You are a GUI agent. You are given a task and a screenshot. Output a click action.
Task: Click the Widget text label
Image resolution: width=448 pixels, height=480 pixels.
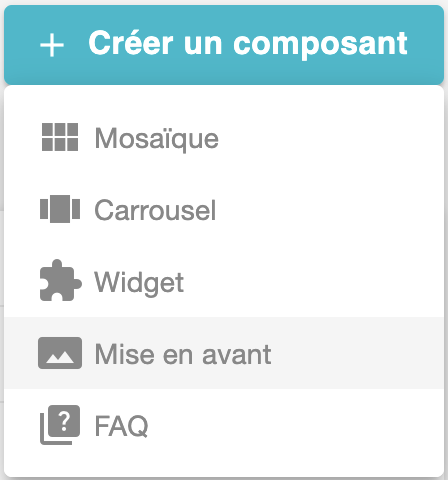[139, 283]
